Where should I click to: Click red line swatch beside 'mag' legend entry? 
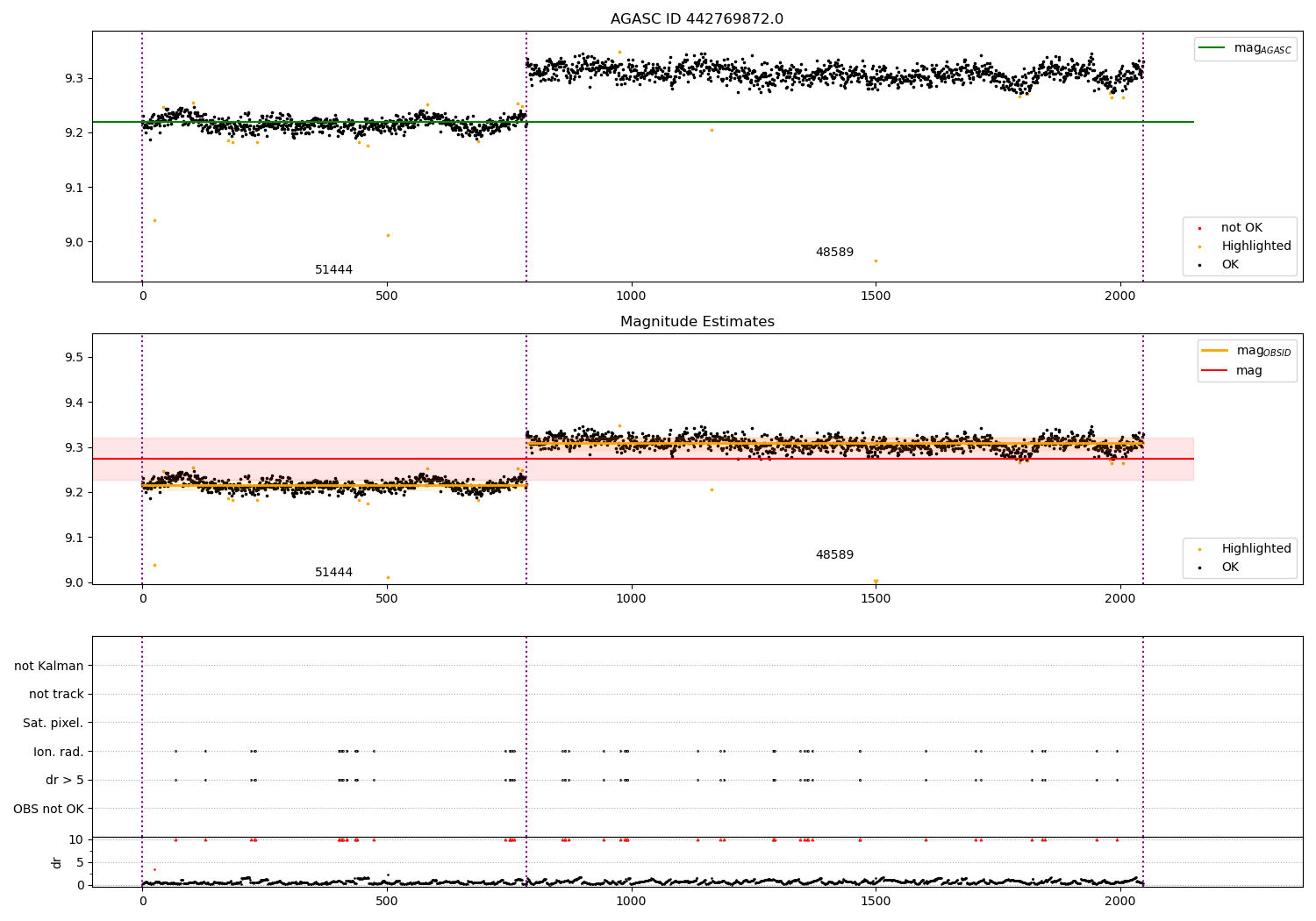click(x=1214, y=371)
